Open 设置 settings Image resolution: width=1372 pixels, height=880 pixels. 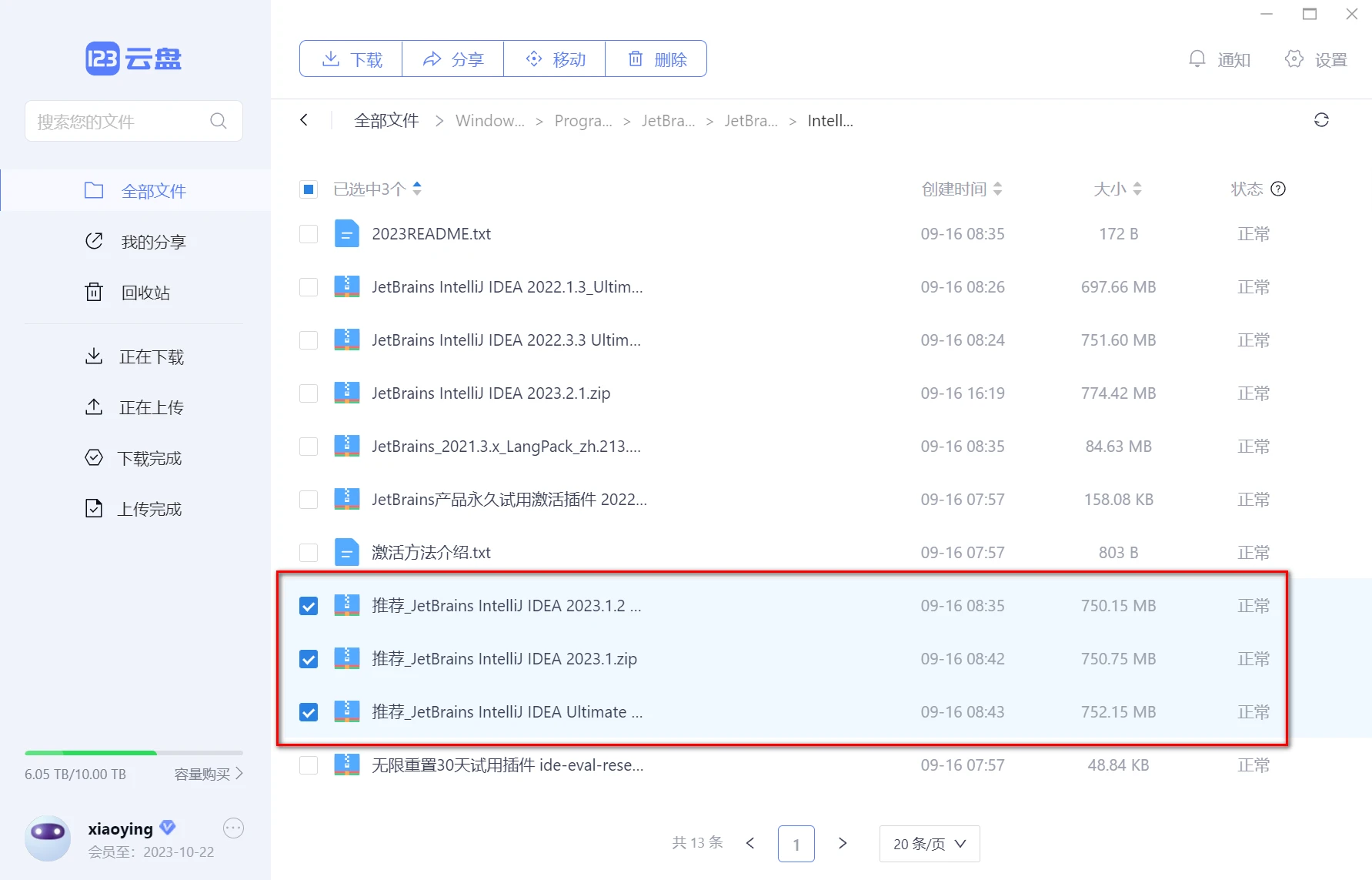[1317, 59]
